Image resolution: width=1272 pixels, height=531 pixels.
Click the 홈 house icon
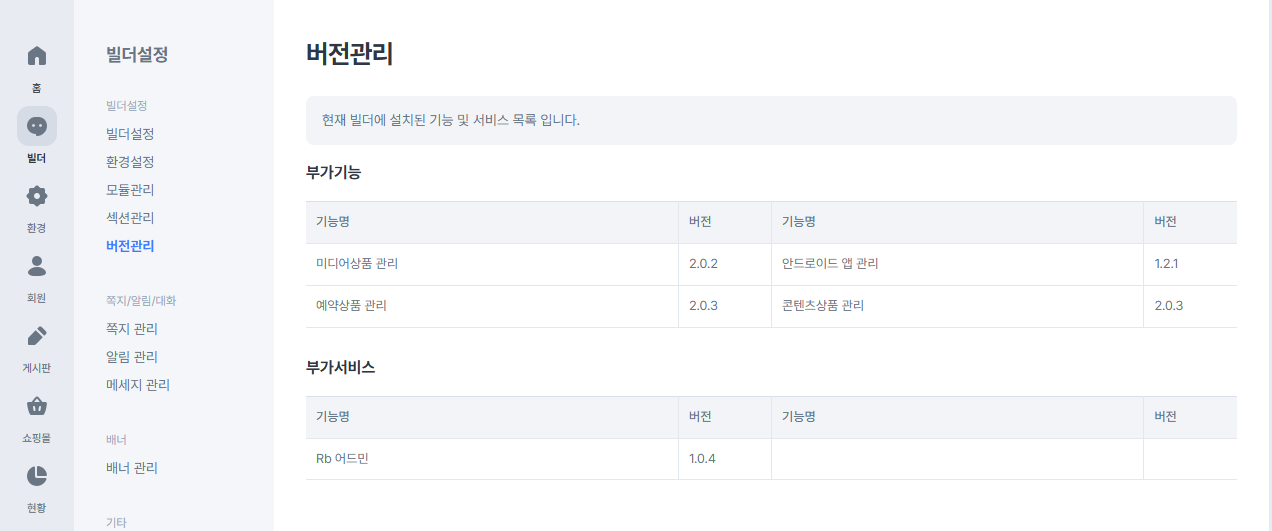click(x=37, y=56)
